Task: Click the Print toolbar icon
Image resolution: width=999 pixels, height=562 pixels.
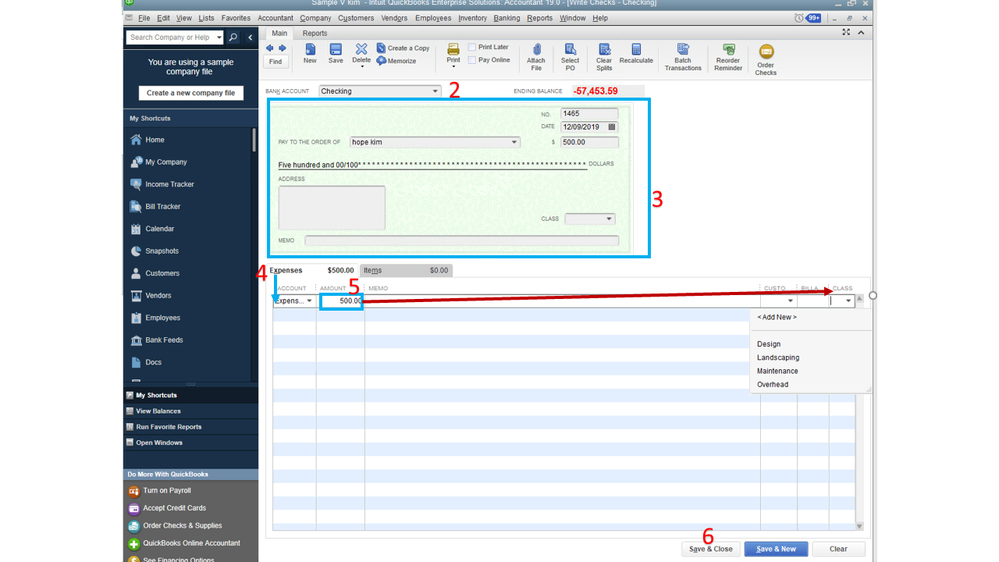Action: [453, 54]
